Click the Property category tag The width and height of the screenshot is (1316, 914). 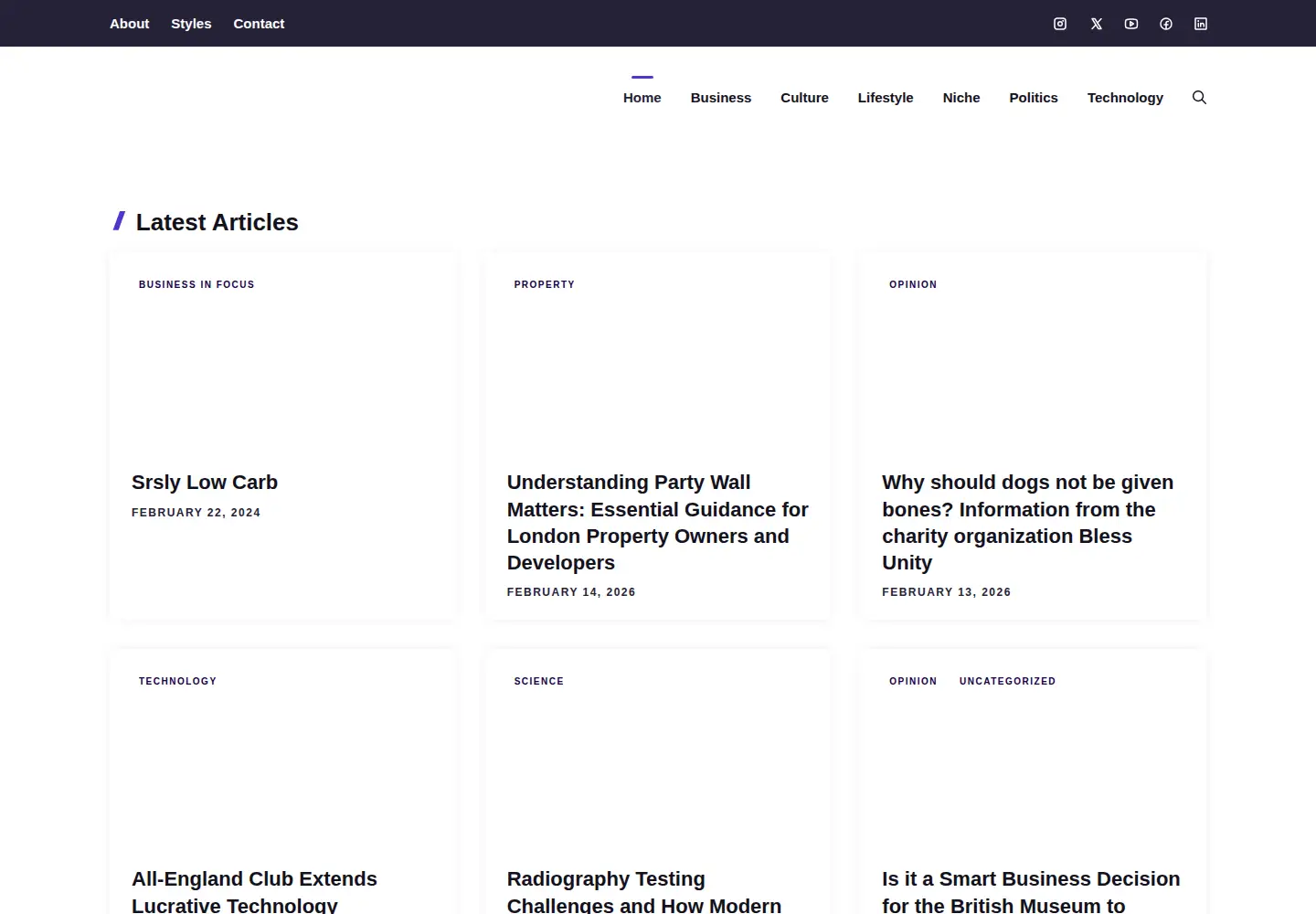pos(545,284)
